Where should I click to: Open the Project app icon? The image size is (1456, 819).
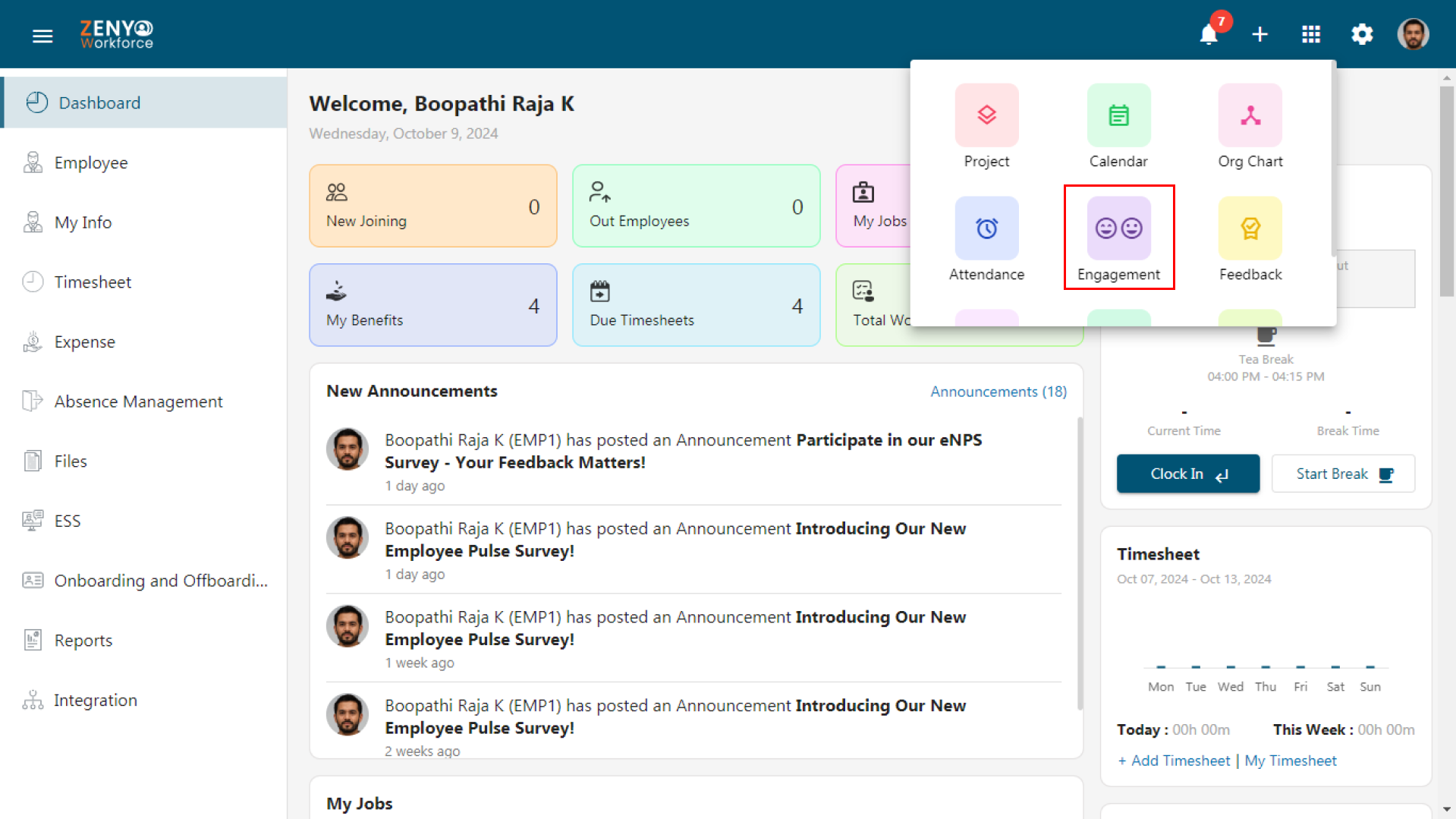pyautogui.click(x=986, y=115)
